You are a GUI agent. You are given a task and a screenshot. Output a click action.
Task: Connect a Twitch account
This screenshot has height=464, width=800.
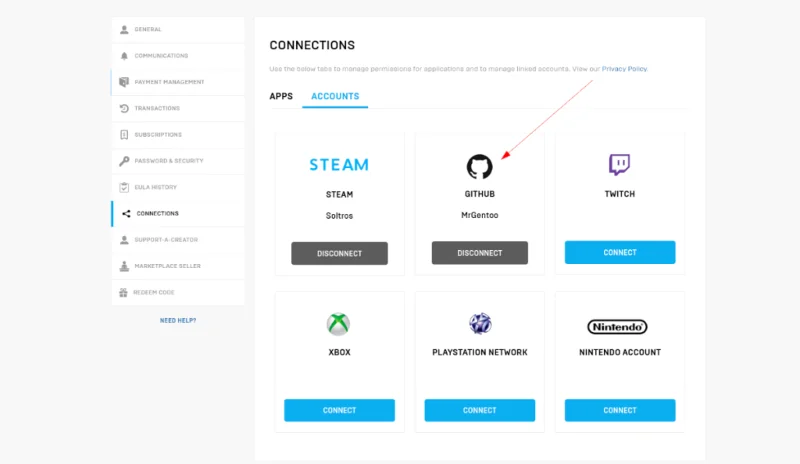pyautogui.click(x=620, y=252)
